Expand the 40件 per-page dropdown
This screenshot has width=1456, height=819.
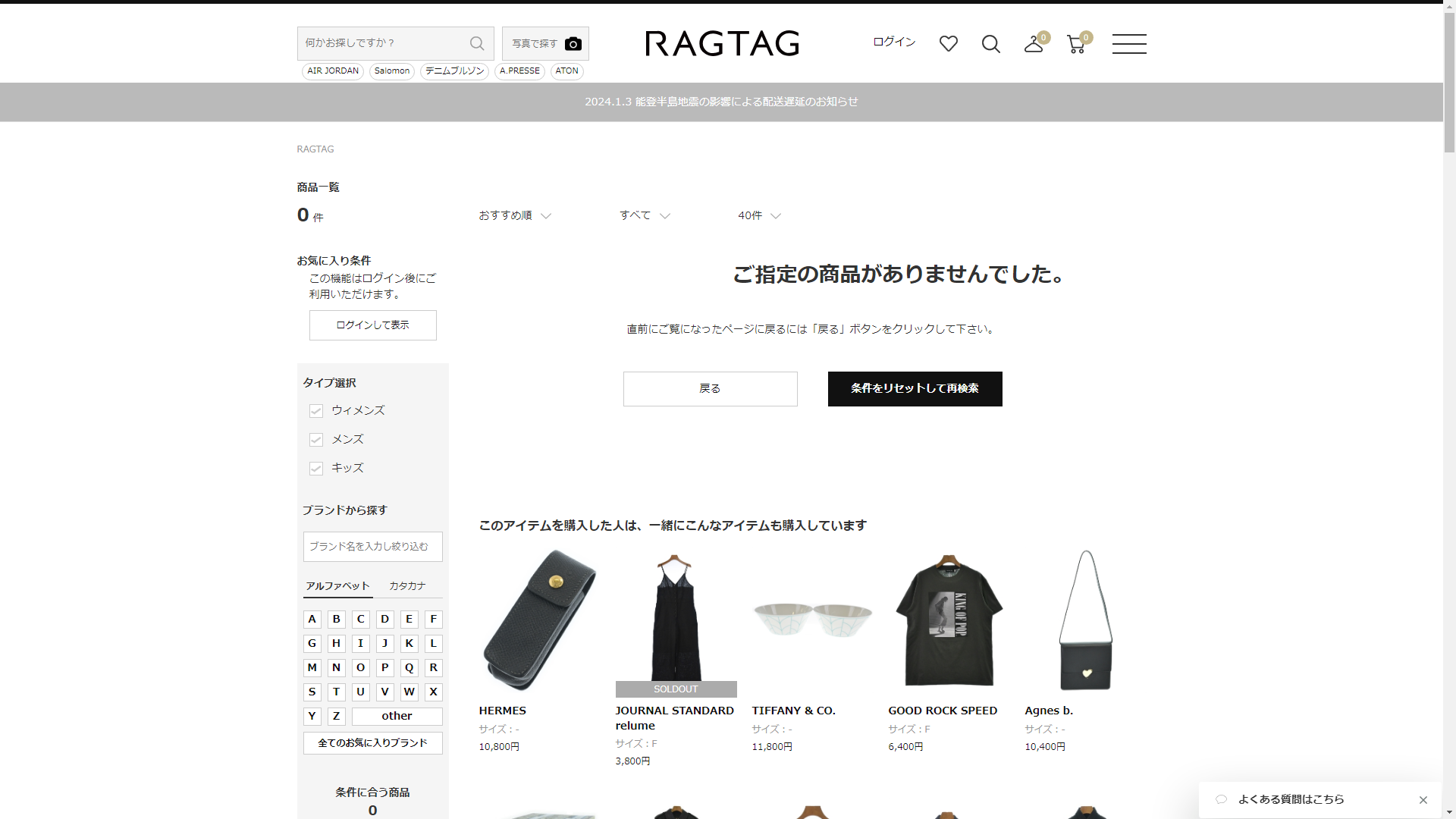click(758, 216)
